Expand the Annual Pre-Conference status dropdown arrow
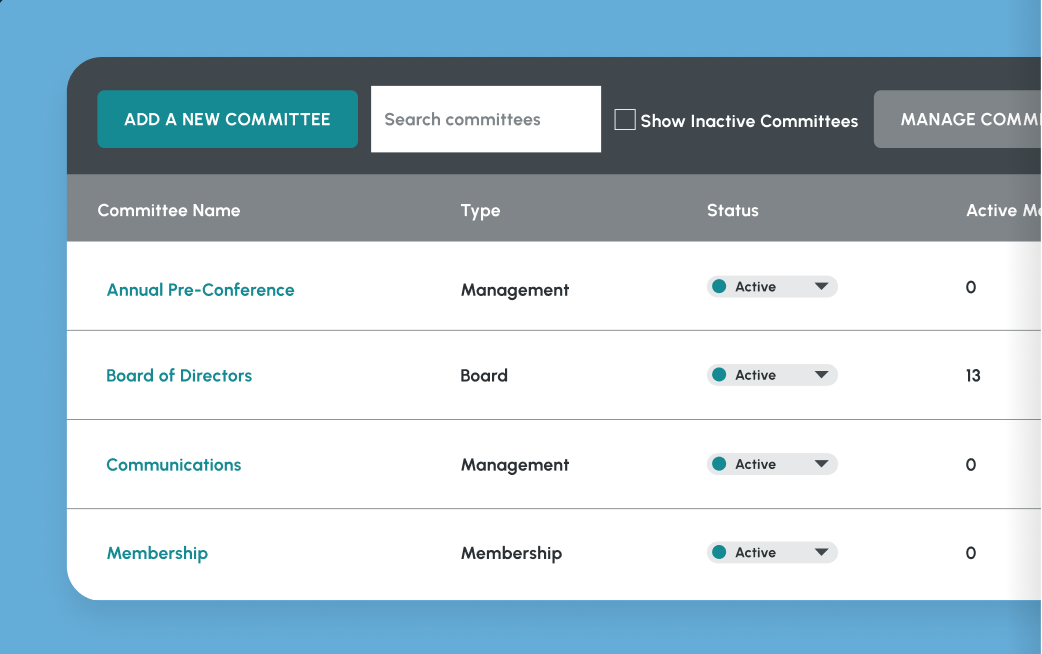 821,287
